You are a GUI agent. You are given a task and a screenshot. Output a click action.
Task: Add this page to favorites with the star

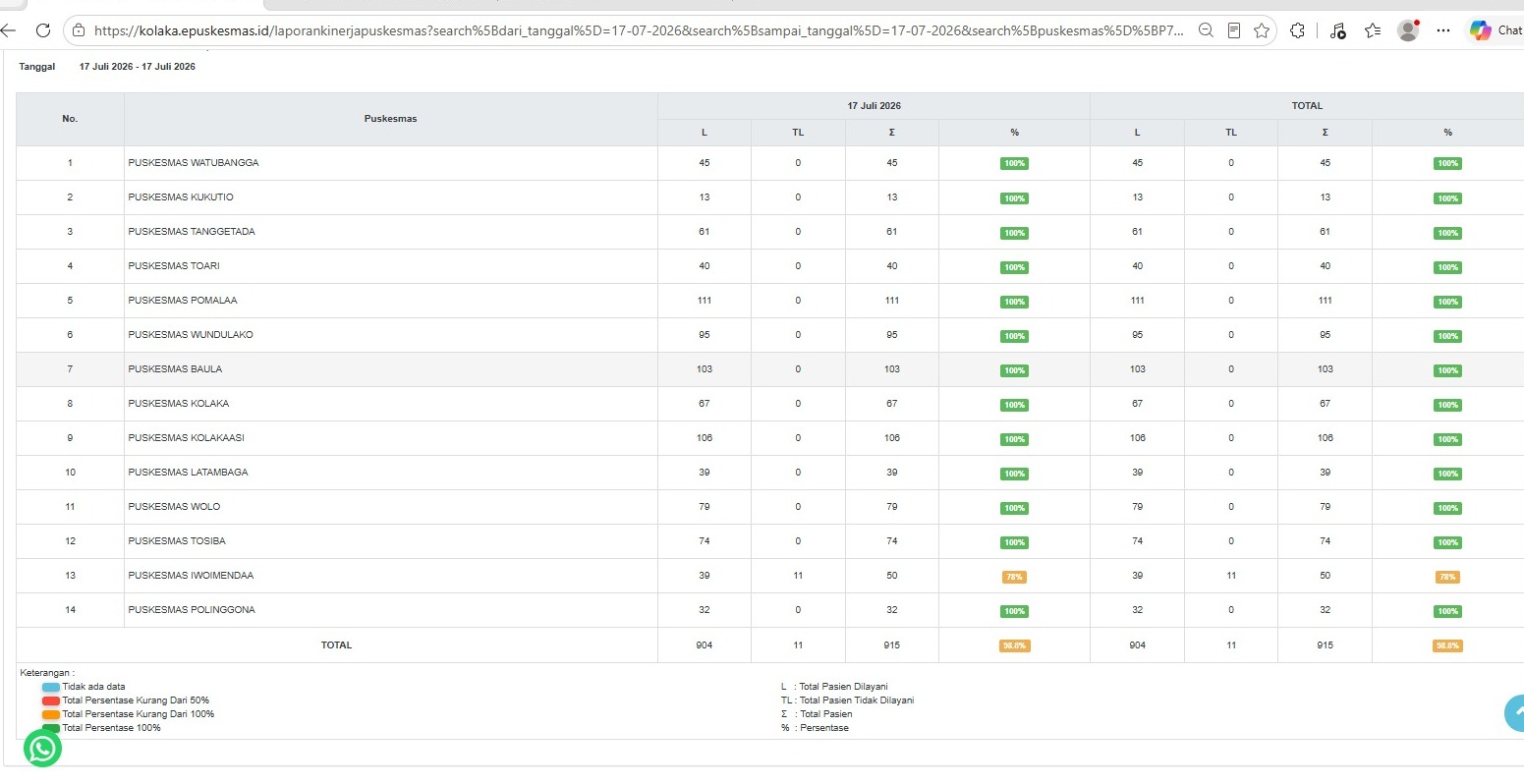(x=1262, y=30)
